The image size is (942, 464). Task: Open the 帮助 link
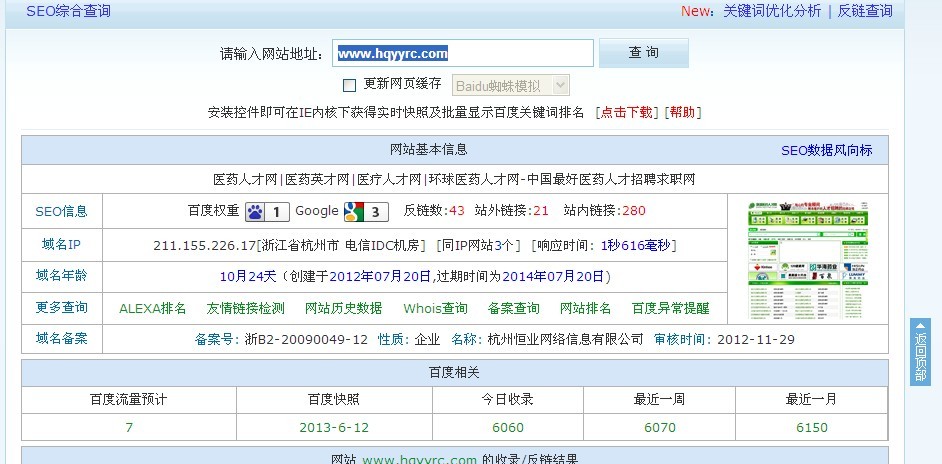[x=682, y=112]
